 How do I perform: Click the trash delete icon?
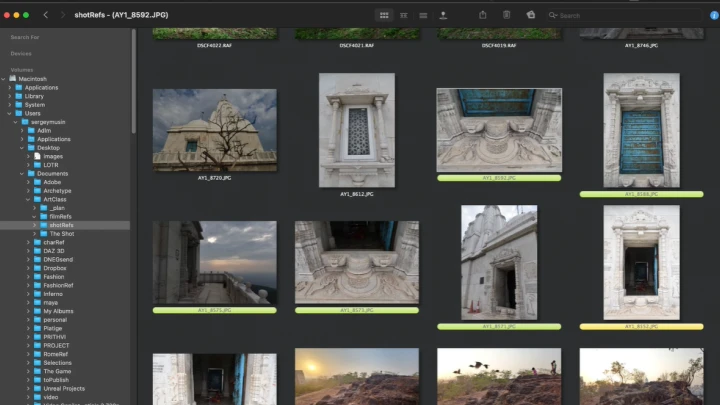(506, 15)
